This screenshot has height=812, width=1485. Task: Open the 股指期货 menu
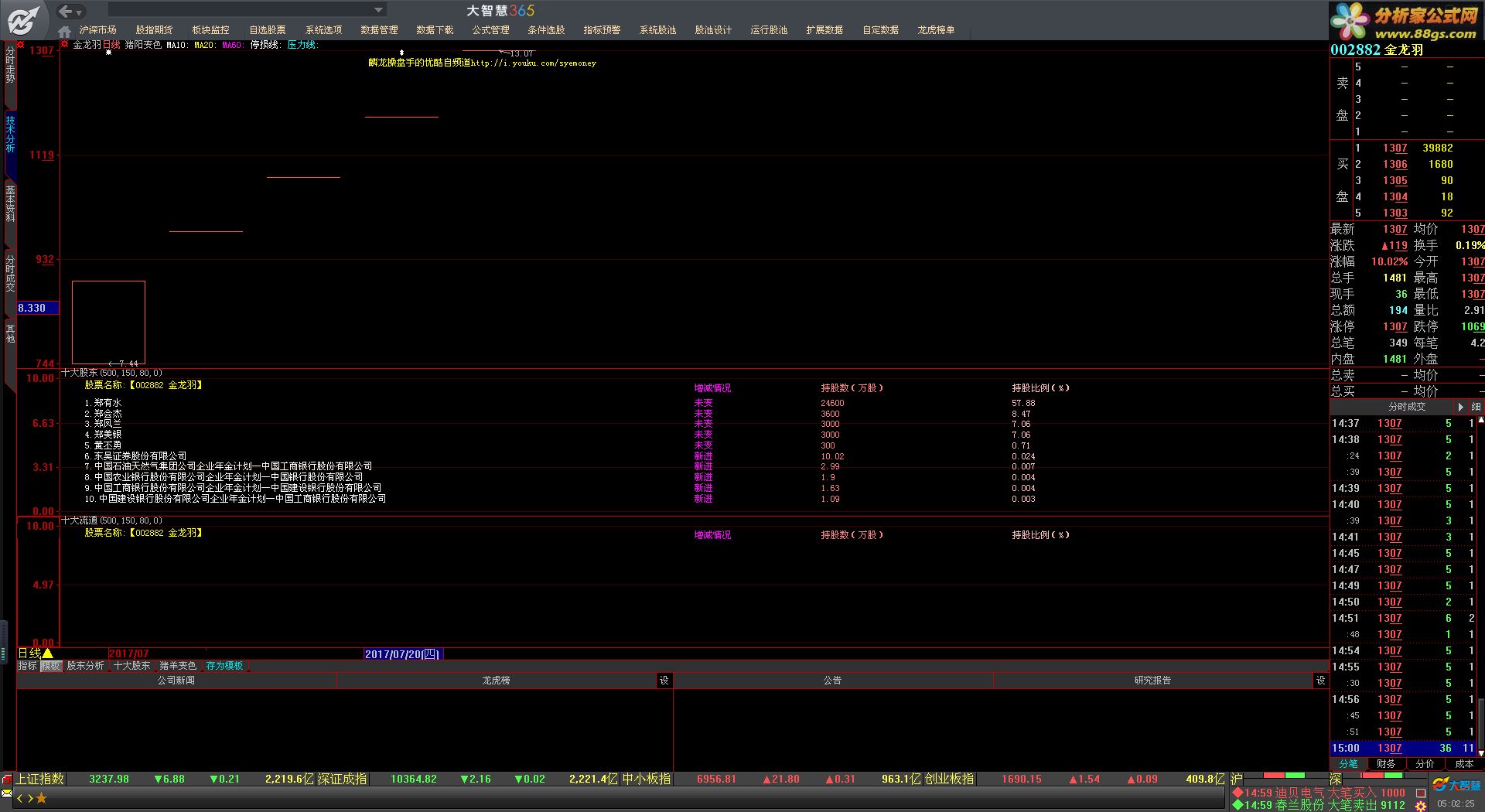click(x=154, y=30)
